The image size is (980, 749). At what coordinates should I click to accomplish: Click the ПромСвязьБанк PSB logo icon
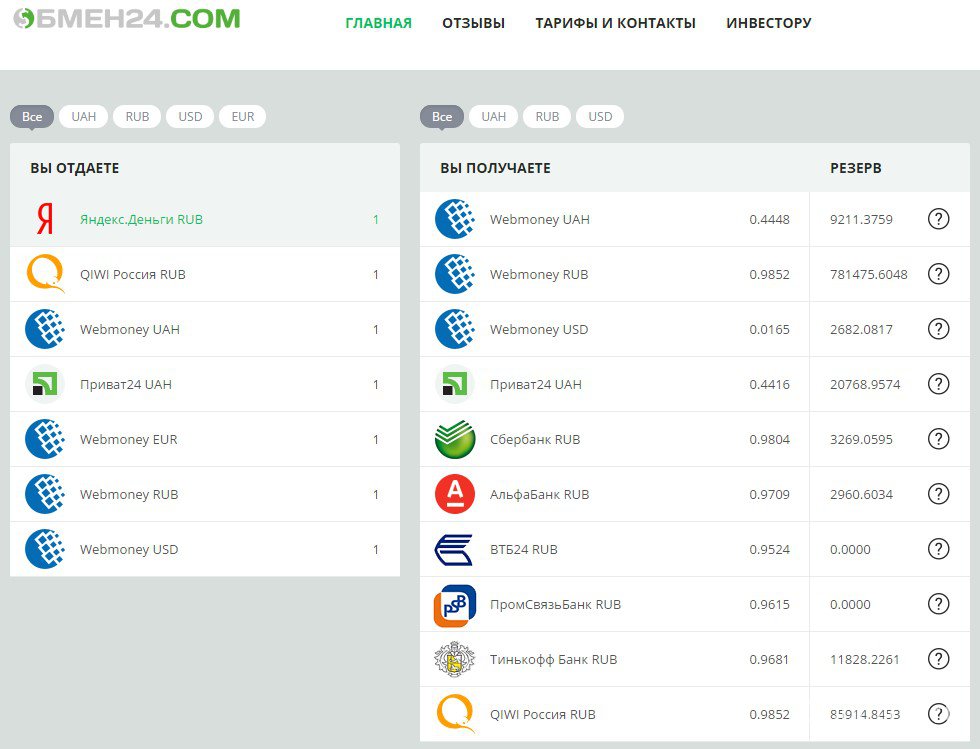click(x=455, y=605)
